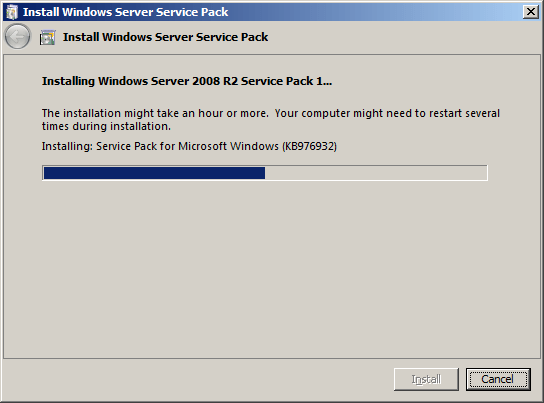Click the empty remaining part of the progress bar
The image size is (544, 403).
click(376, 173)
